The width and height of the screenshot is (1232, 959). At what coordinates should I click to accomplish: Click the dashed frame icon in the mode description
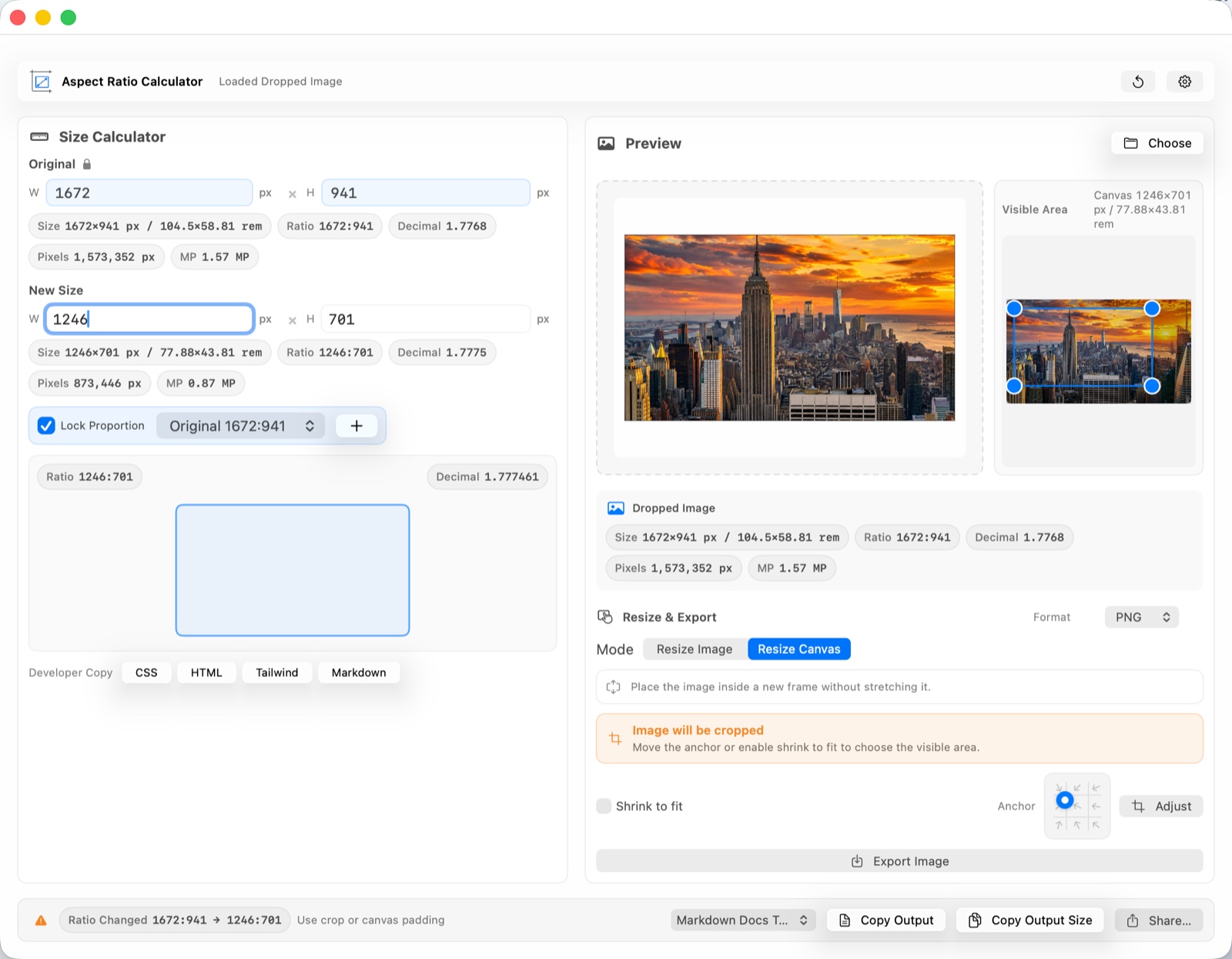point(614,687)
